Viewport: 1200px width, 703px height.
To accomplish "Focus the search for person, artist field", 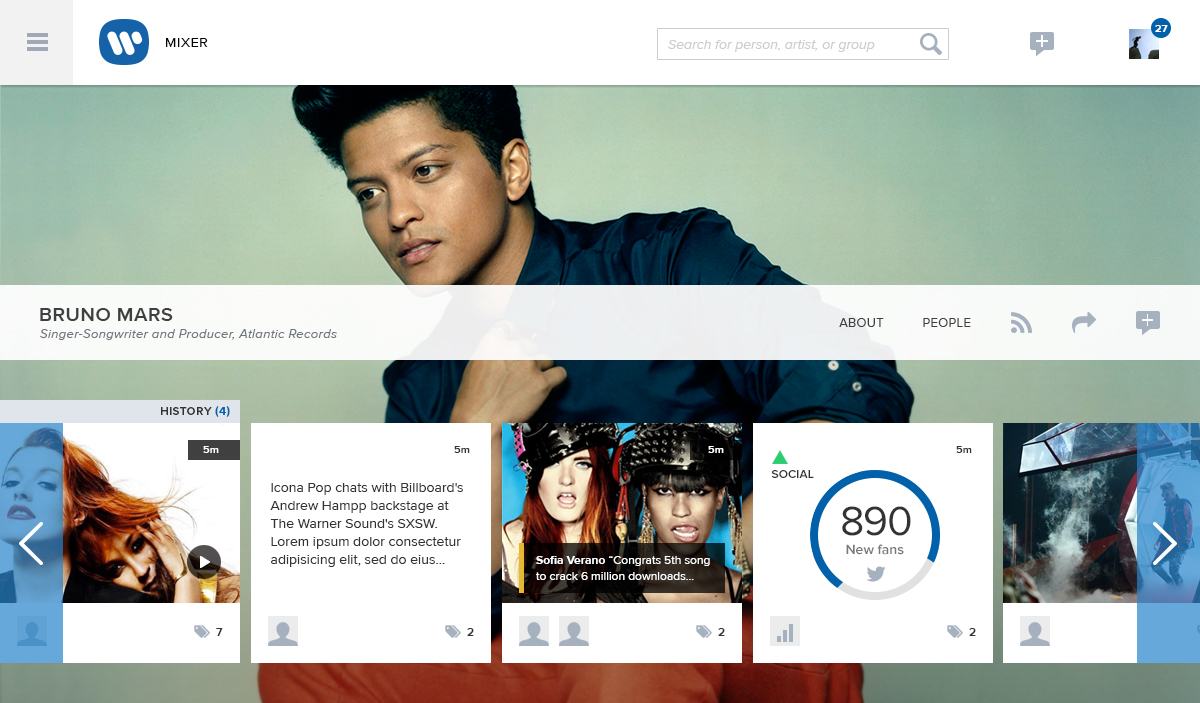I will [802, 44].
